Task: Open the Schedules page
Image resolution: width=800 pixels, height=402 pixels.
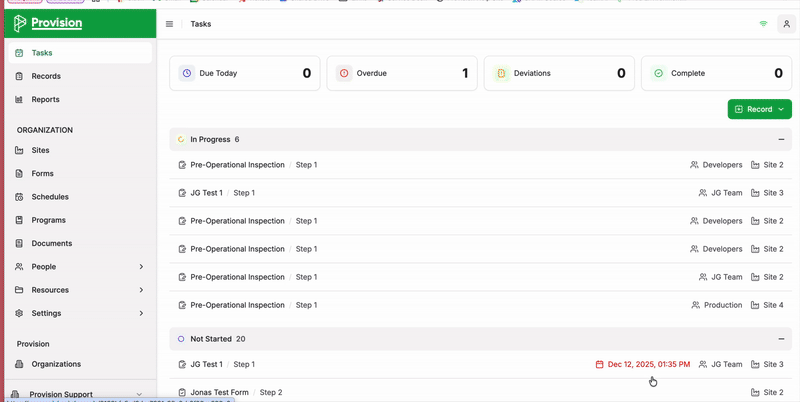Action: tap(50, 197)
